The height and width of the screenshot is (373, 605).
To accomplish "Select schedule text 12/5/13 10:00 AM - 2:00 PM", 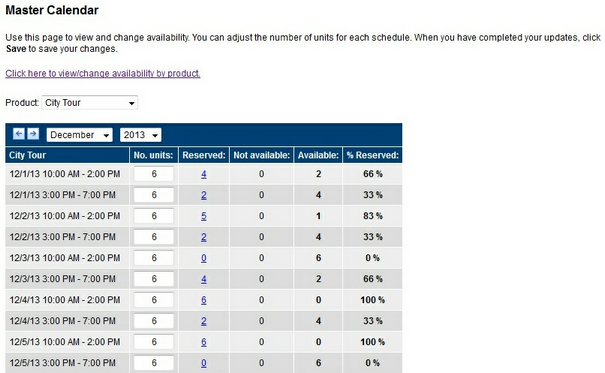I will pos(65,342).
